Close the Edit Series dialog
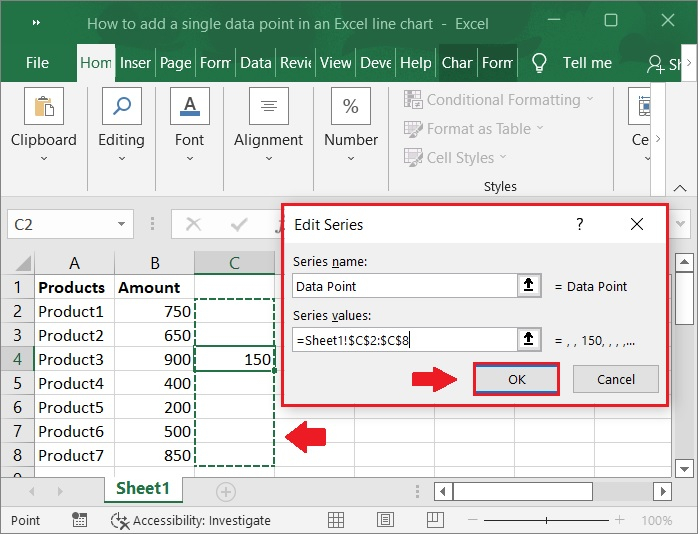Screen dimensions: 700x534 coord(637,224)
